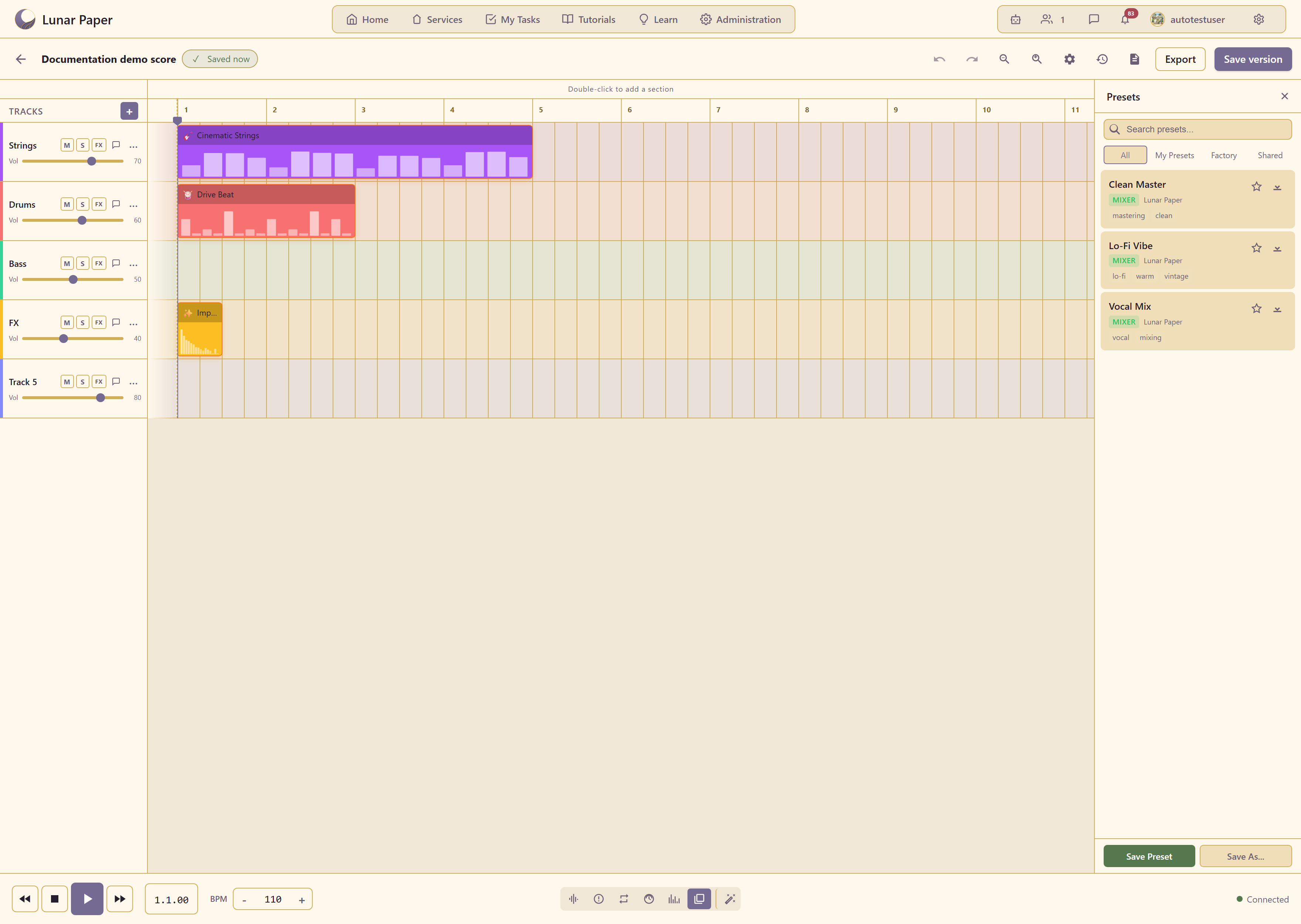Select the Cinematic Strings clip
Viewport: 1301px width, 924px height.
pyautogui.click(x=355, y=152)
